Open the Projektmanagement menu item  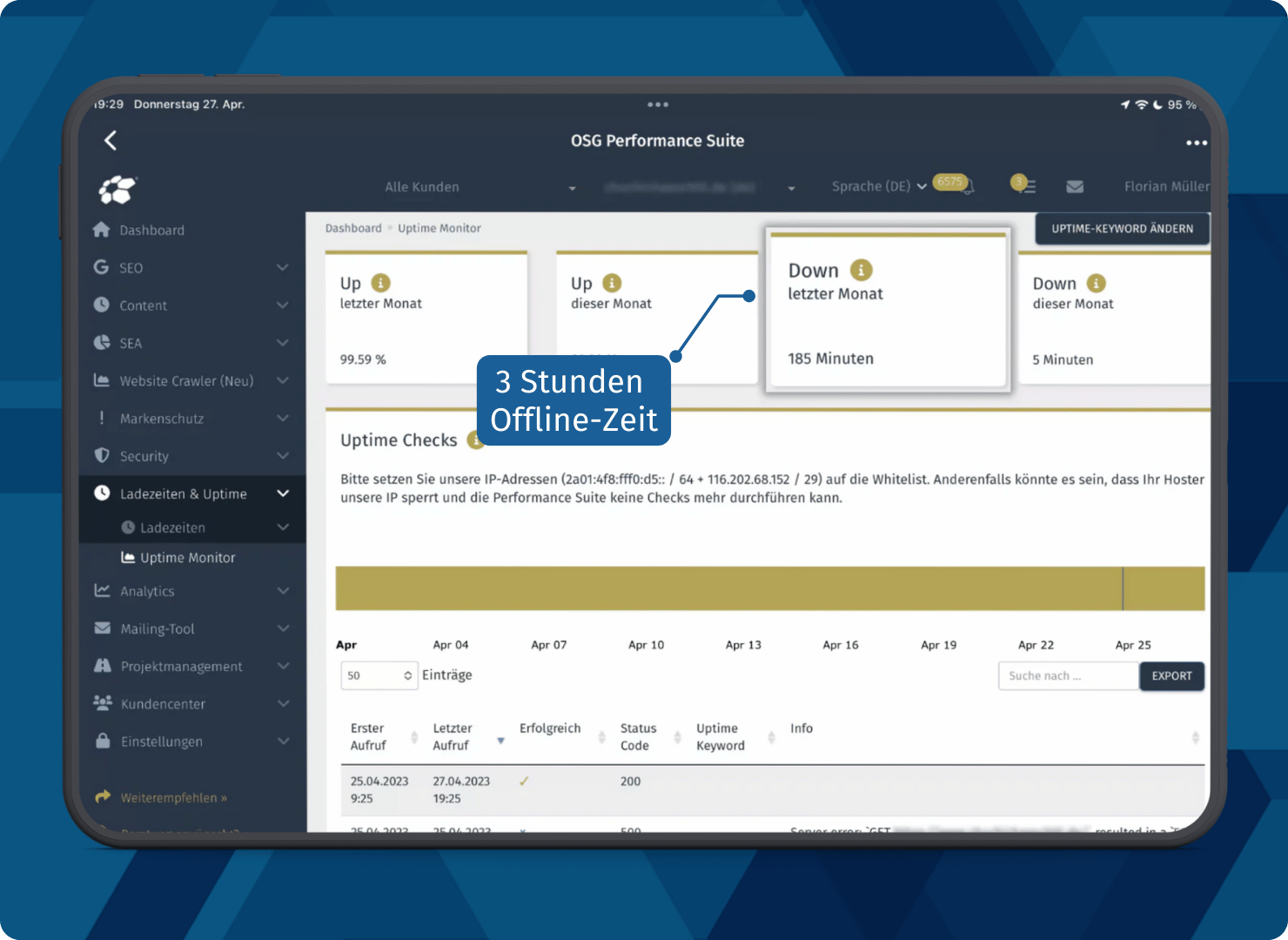click(x=181, y=666)
